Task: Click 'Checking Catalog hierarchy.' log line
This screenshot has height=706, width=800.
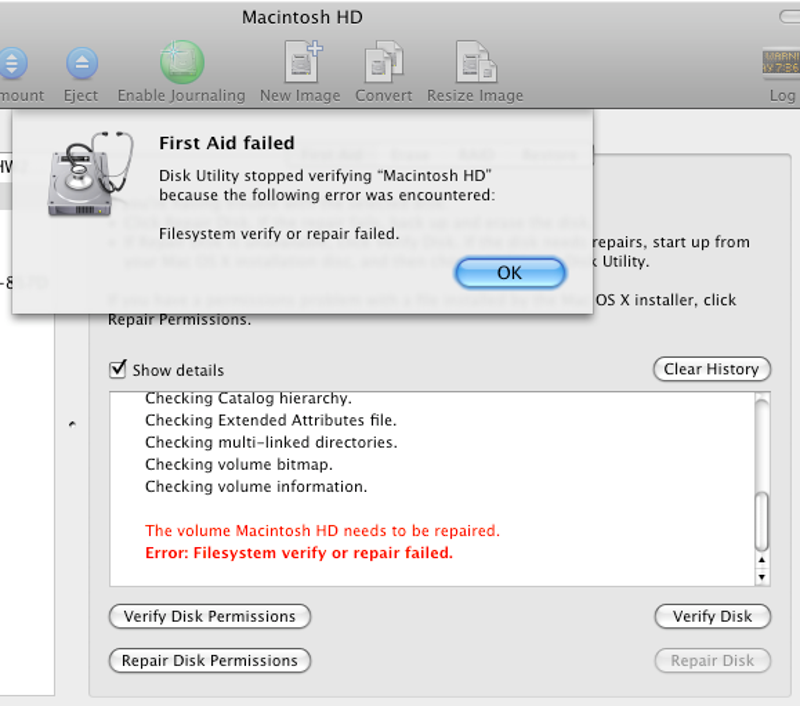Action: [x=248, y=398]
